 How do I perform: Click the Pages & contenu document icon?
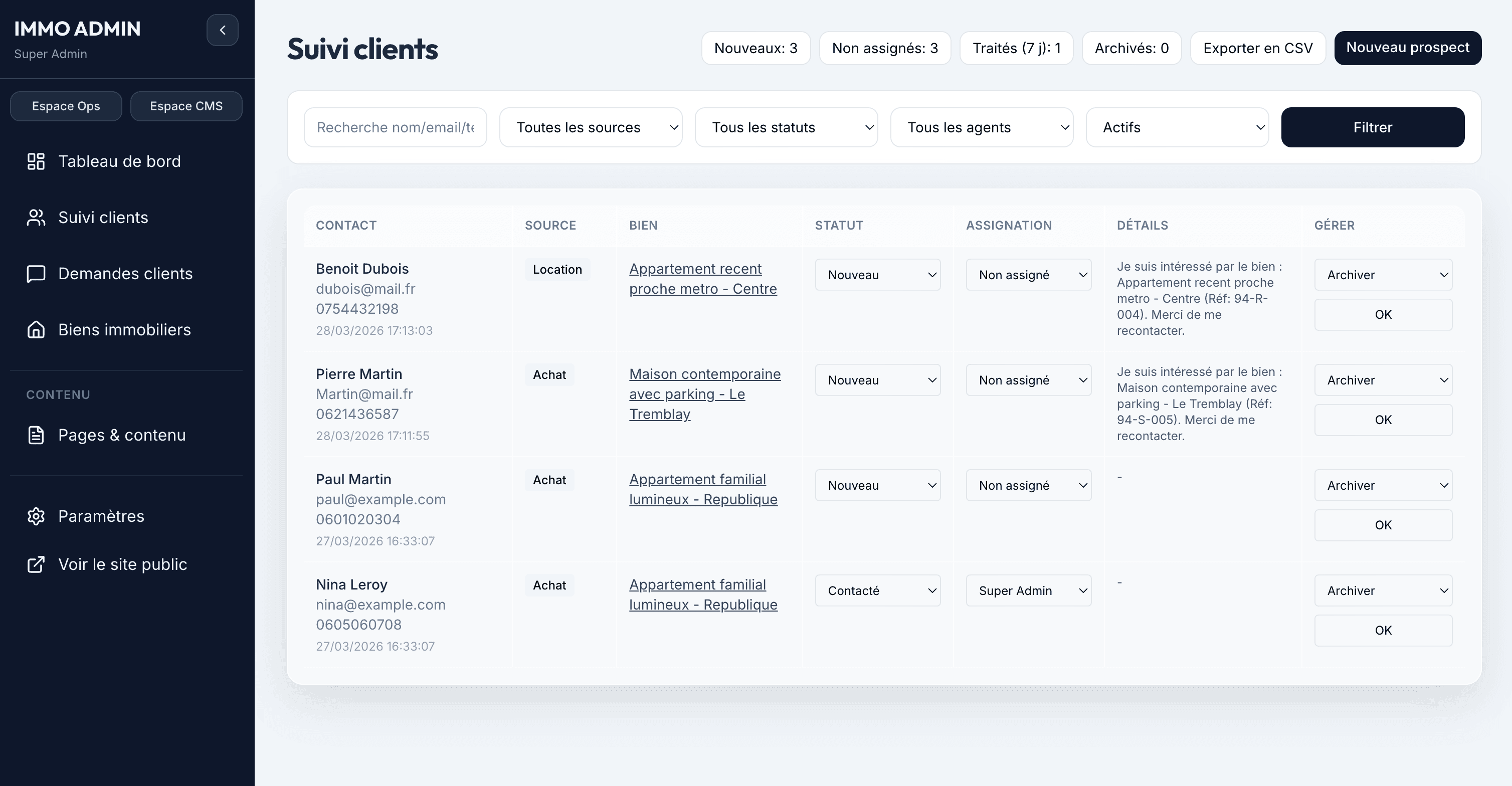click(x=36, y=435)
